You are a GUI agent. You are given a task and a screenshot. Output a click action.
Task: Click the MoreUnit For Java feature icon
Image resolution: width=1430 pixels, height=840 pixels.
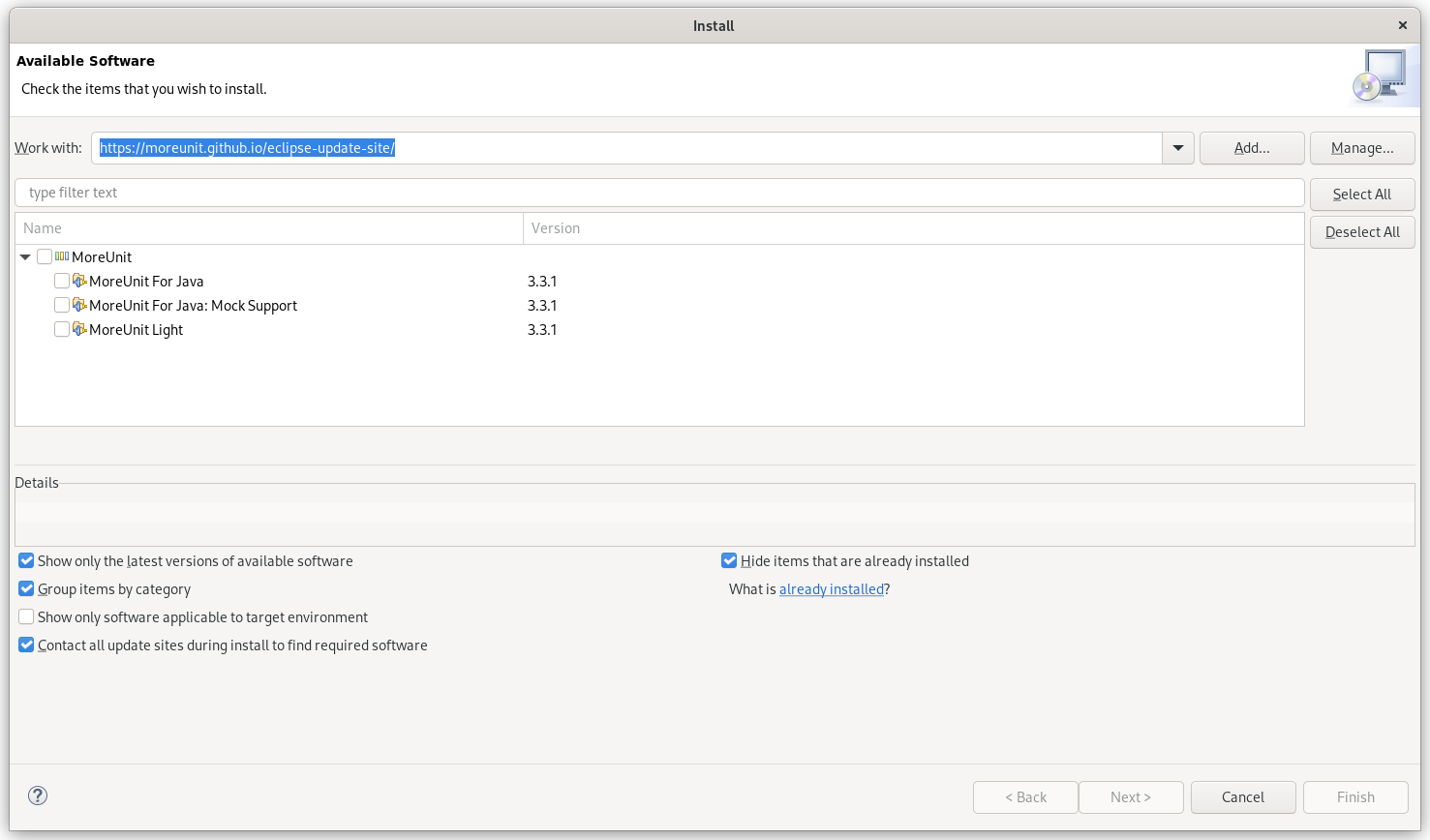pyautogui.click(x=79, y=281)
